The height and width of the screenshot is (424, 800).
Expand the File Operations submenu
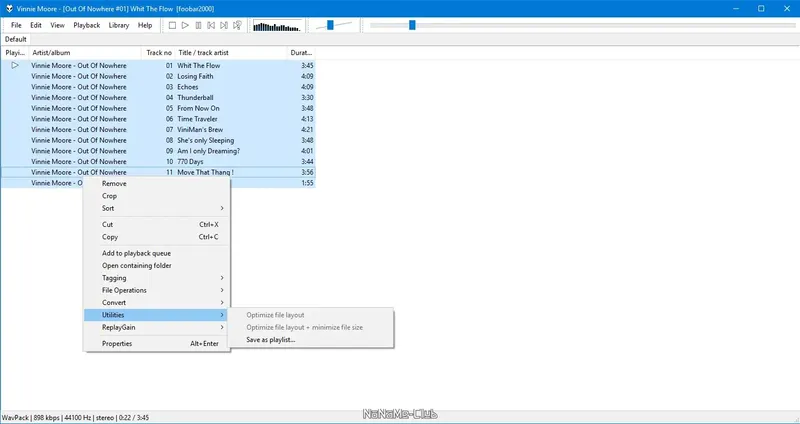[157, 290]
